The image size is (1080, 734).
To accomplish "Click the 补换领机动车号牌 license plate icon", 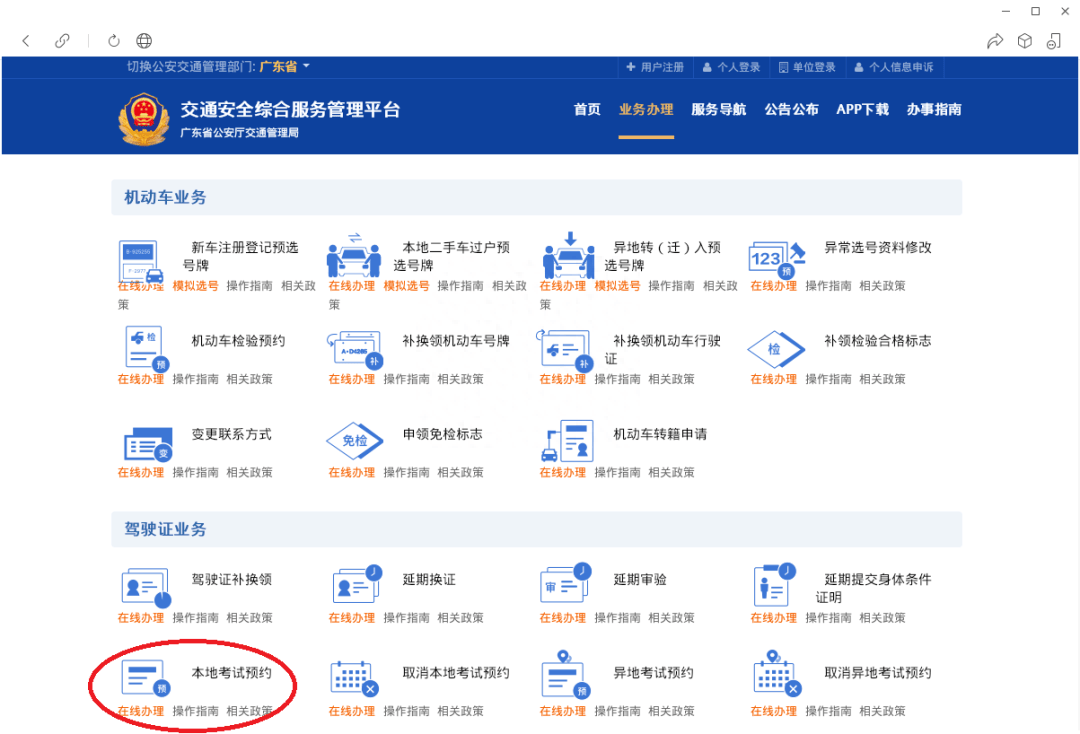I will click(353, 348).
